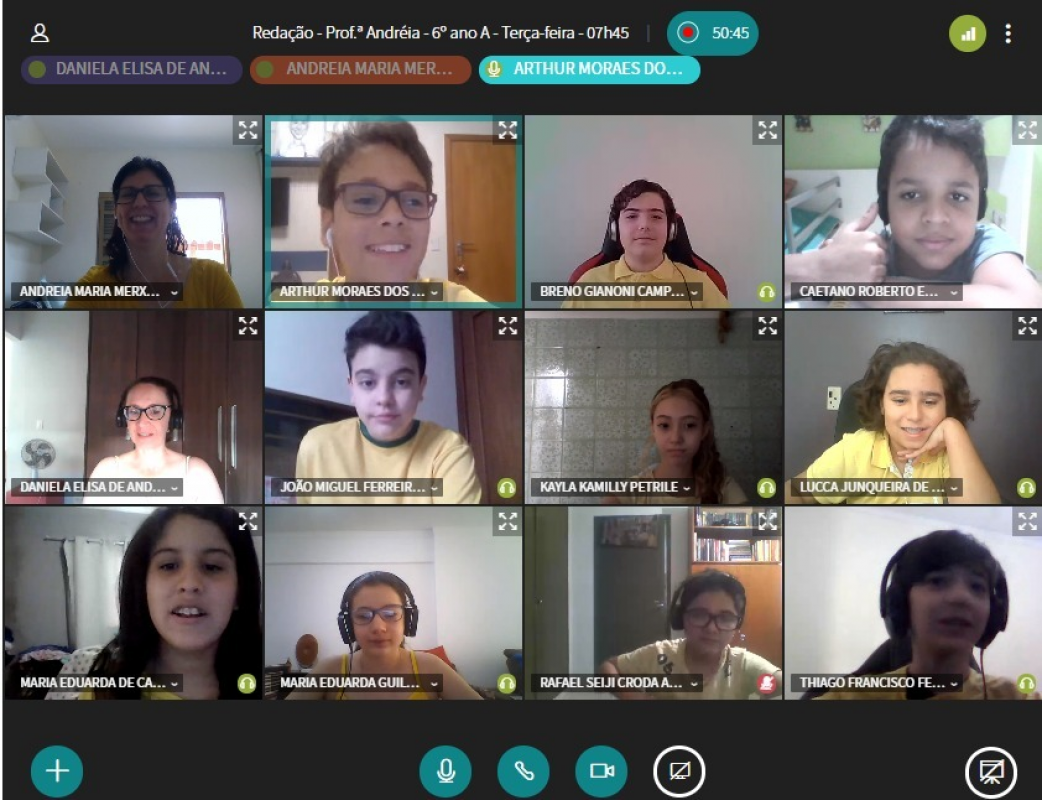Open connection status bars icon
The height and width of the screenshot is (800, 1042).
tap(968, 33)
